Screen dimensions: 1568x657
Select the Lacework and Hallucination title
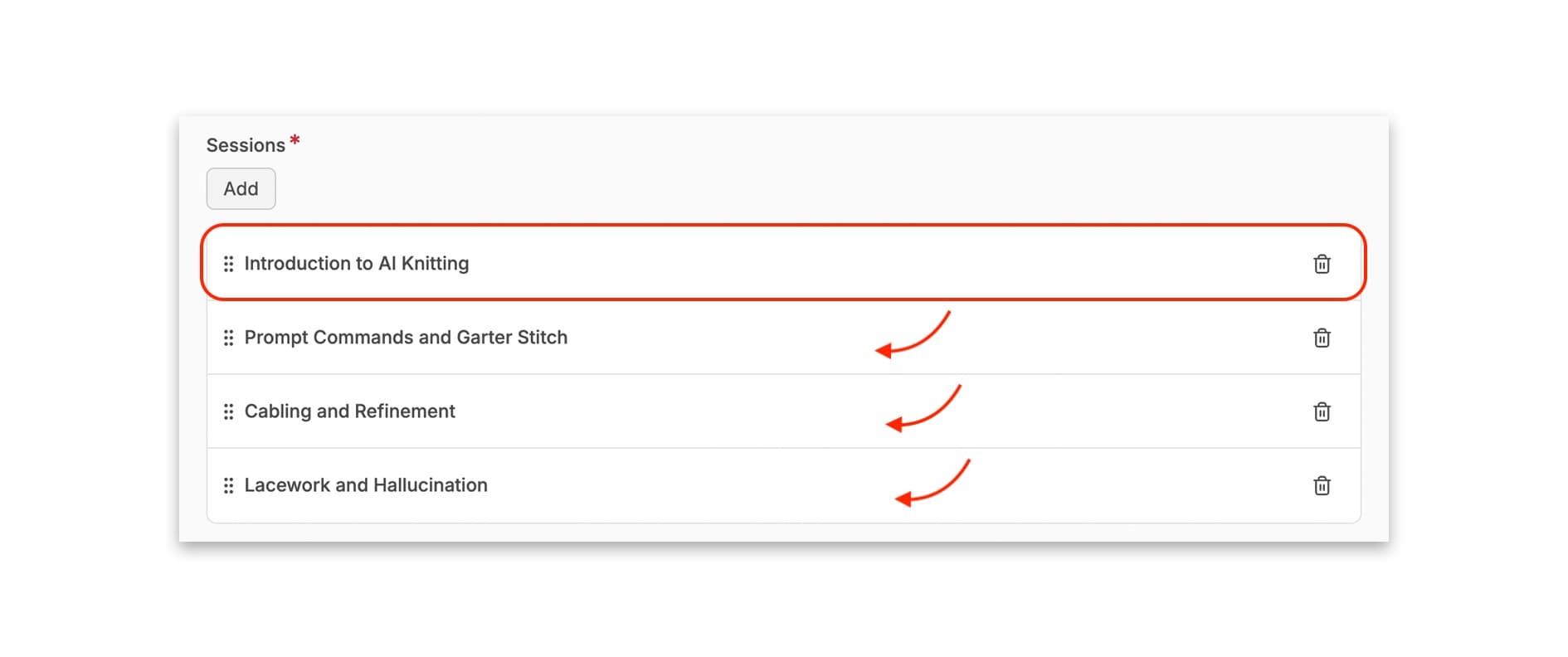pos(366,485)
